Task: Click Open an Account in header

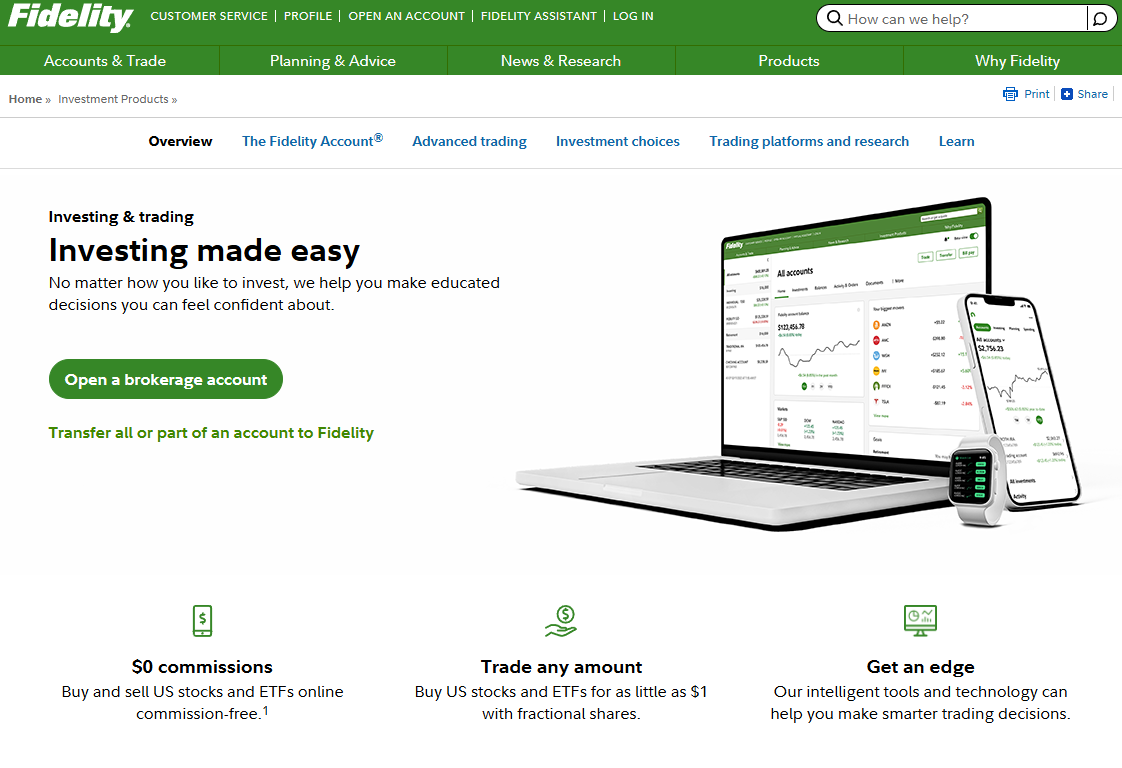Action: [406, 16]
